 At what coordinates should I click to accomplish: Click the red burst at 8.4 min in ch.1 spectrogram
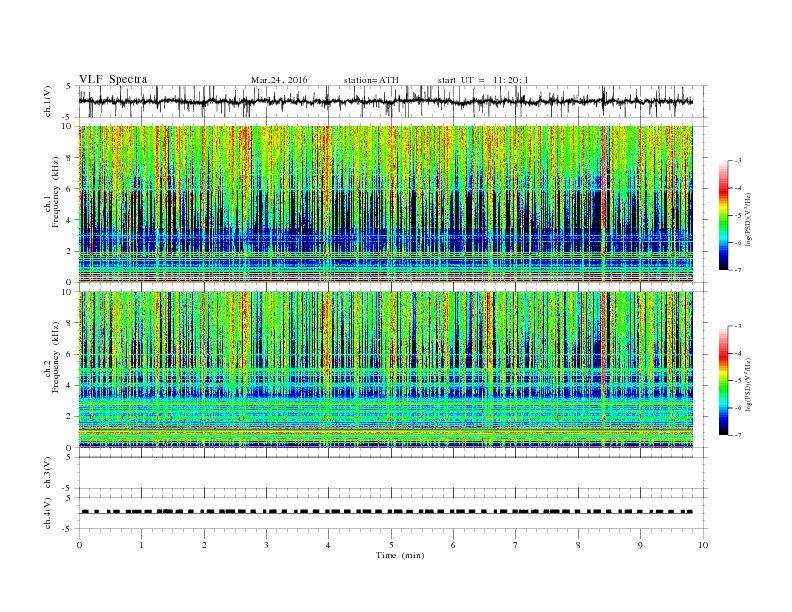pos(603,202)
